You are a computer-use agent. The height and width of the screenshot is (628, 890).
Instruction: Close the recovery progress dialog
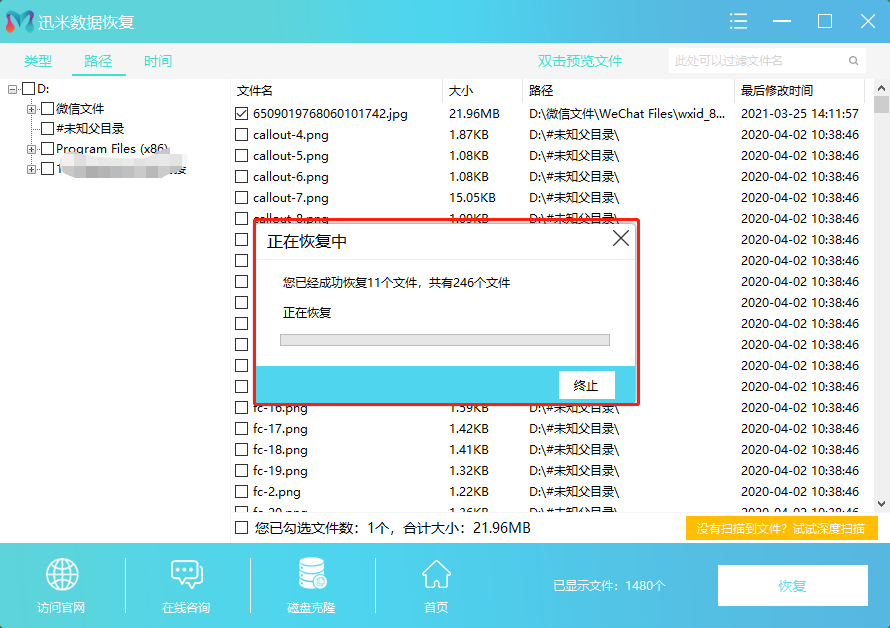tap(621, 239)
